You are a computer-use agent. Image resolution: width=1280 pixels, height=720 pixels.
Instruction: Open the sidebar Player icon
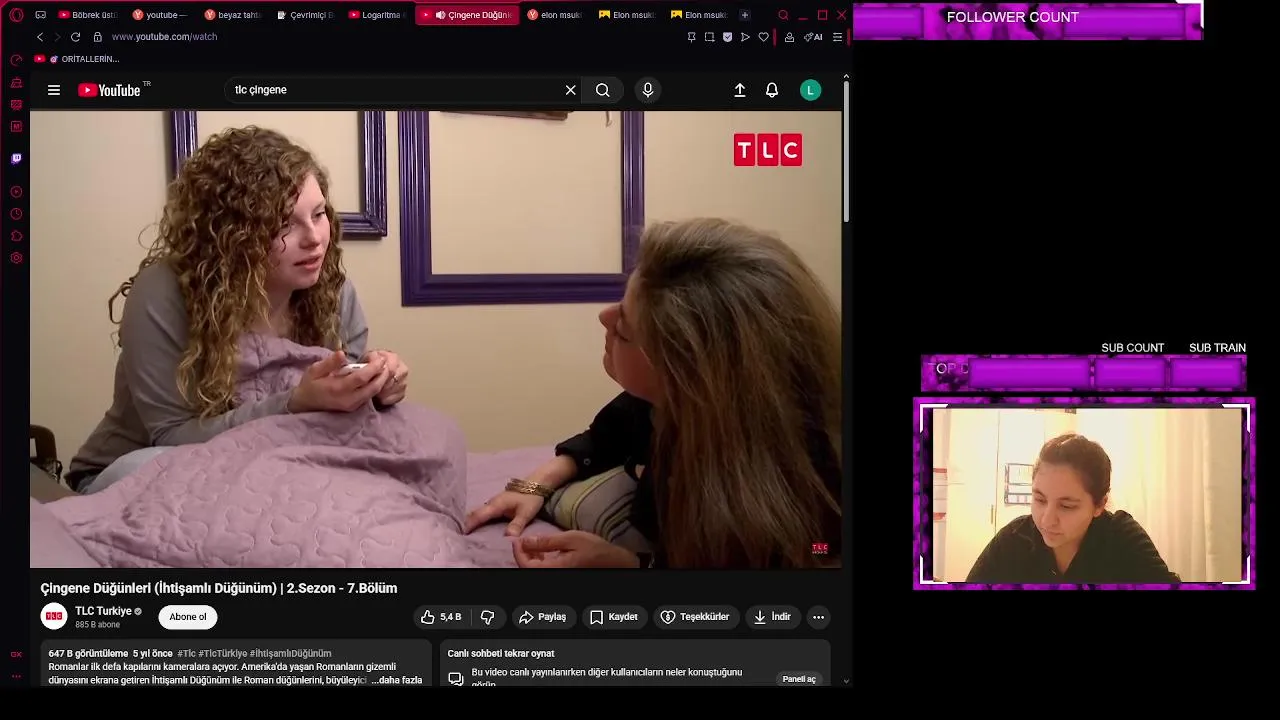pos(16,192)
